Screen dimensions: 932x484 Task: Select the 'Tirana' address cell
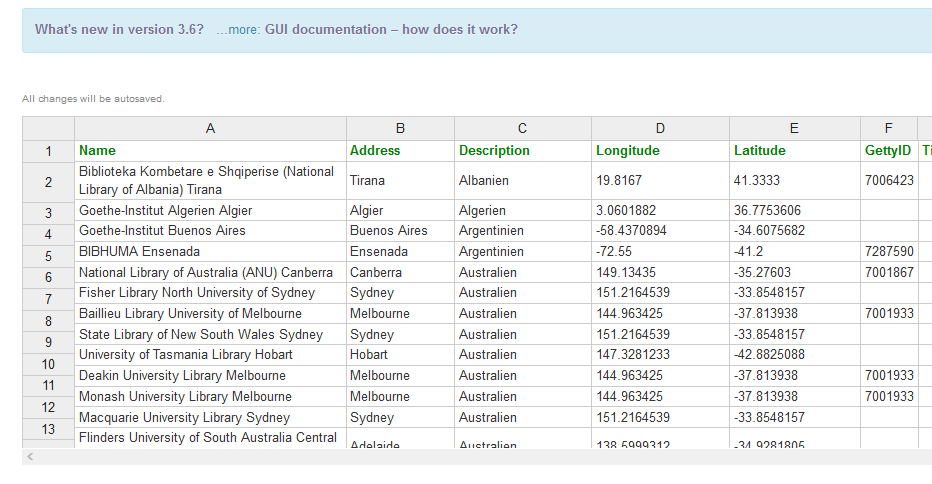point(400,181)
